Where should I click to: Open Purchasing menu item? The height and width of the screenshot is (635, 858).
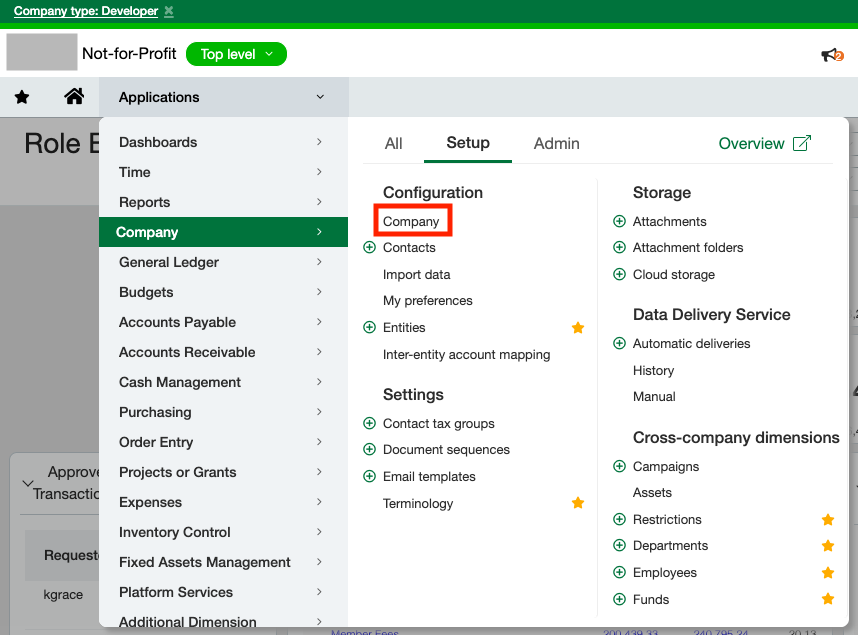pyautogui.click(x=223, y=412)
